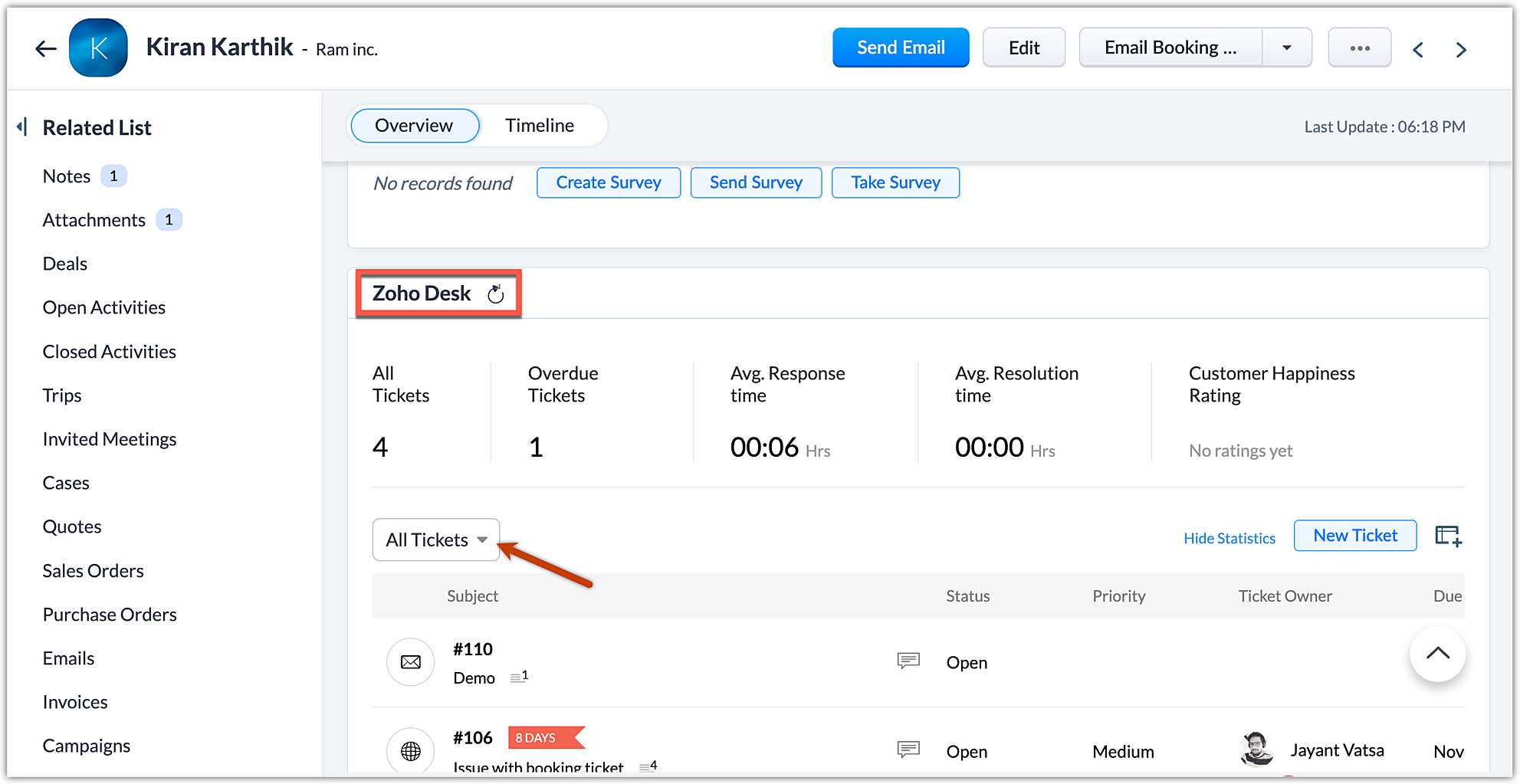Open the All Tickets filter dropdown
This screenshot has height=784, width=1520.
[436, 540]
